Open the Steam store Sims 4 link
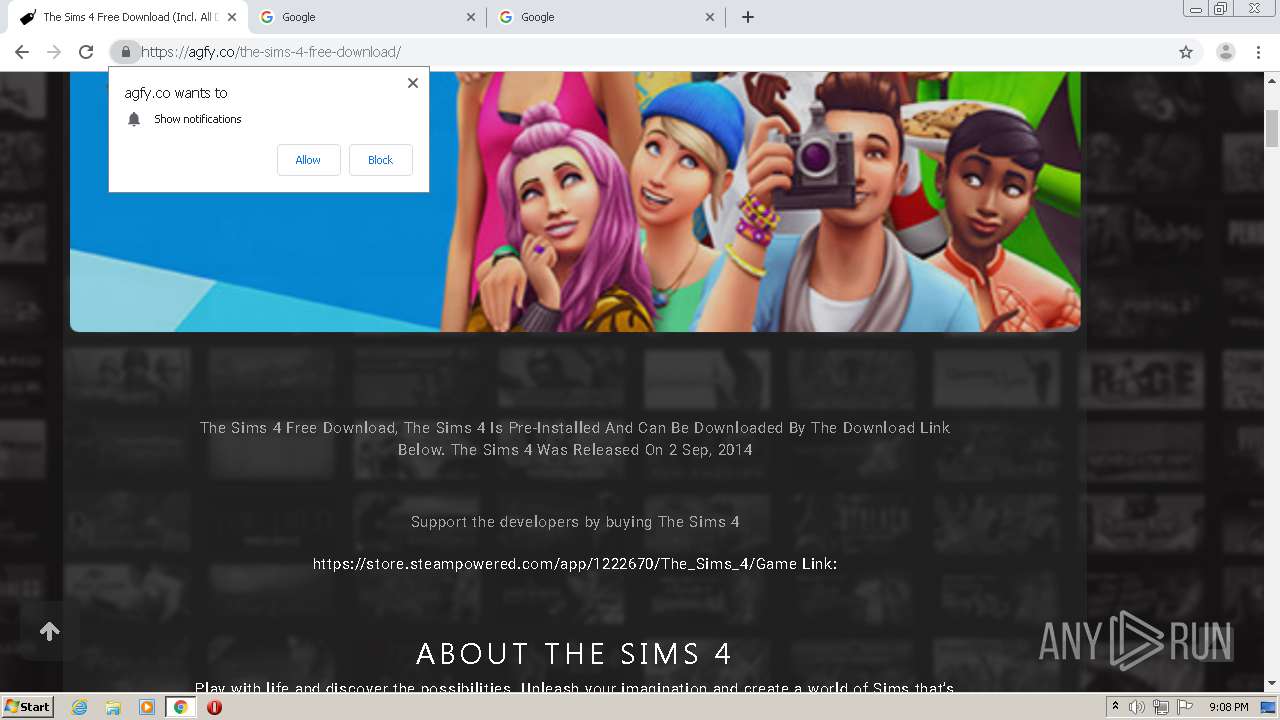The width and height of the screenshot is (1280, 720). click(x=575, y=564)
